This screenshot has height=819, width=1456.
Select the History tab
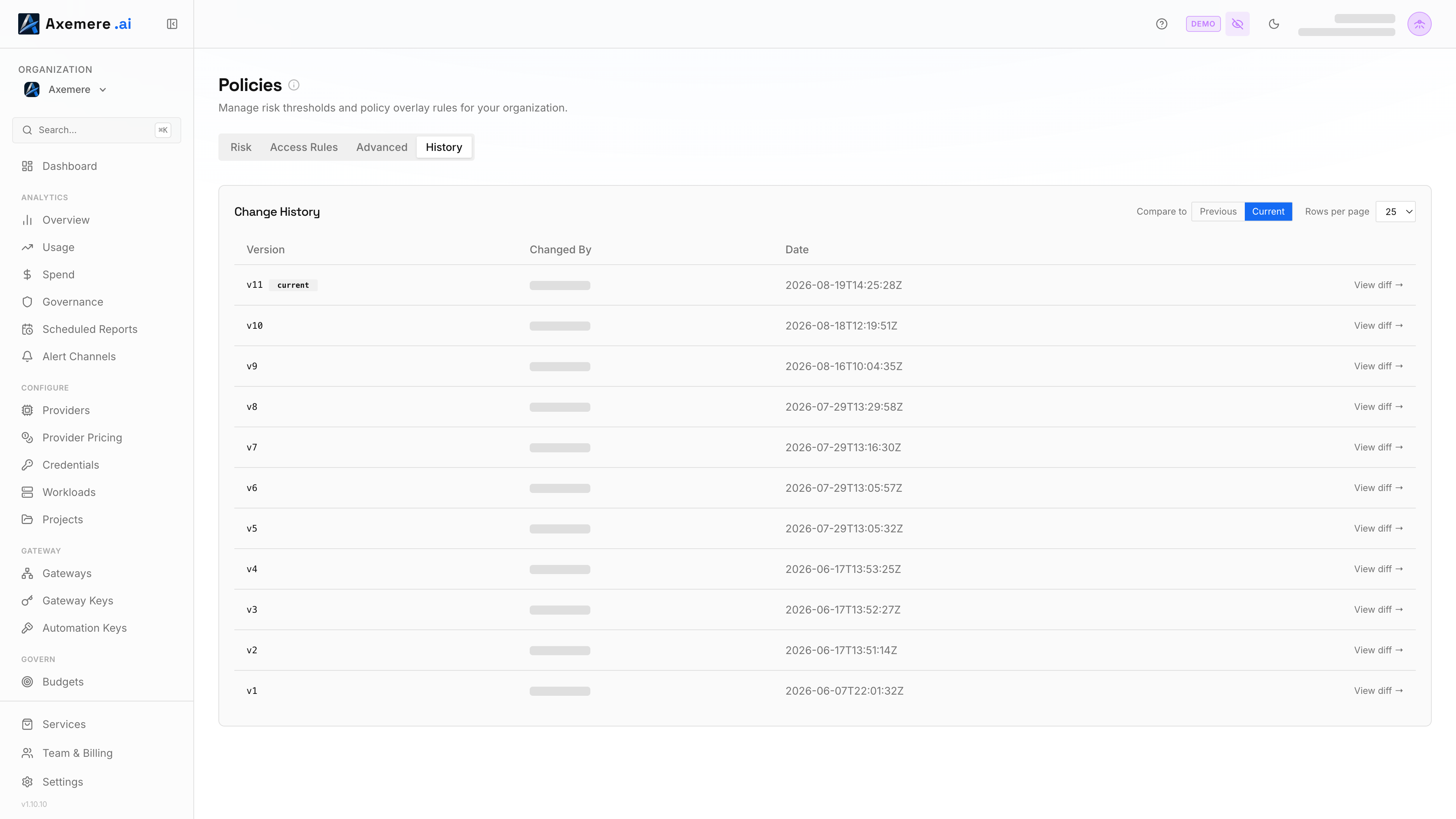pyautogui.click(x=444, y=147)
